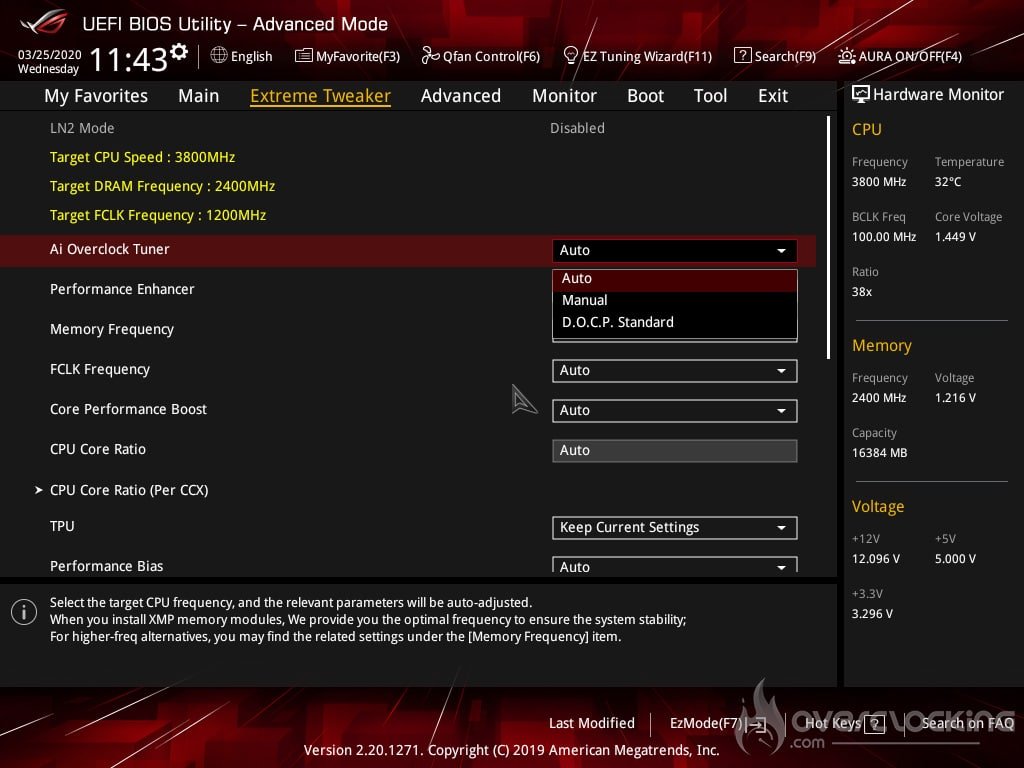The width and height of the screenshot is (1024, 768).
Task: Go to the Exit tab
Action: (x=773, y=96)
